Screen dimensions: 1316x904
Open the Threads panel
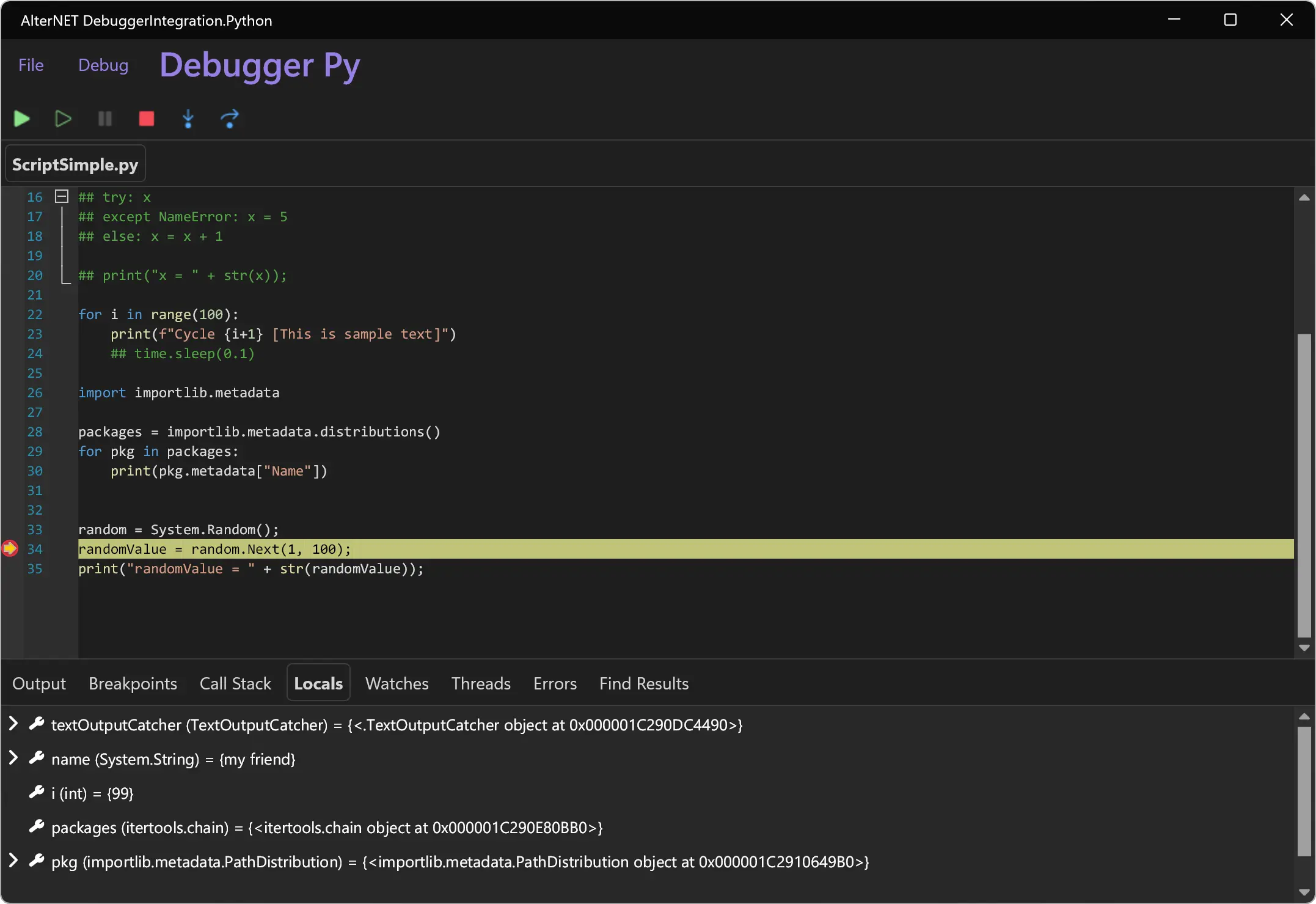click(480, 683)
